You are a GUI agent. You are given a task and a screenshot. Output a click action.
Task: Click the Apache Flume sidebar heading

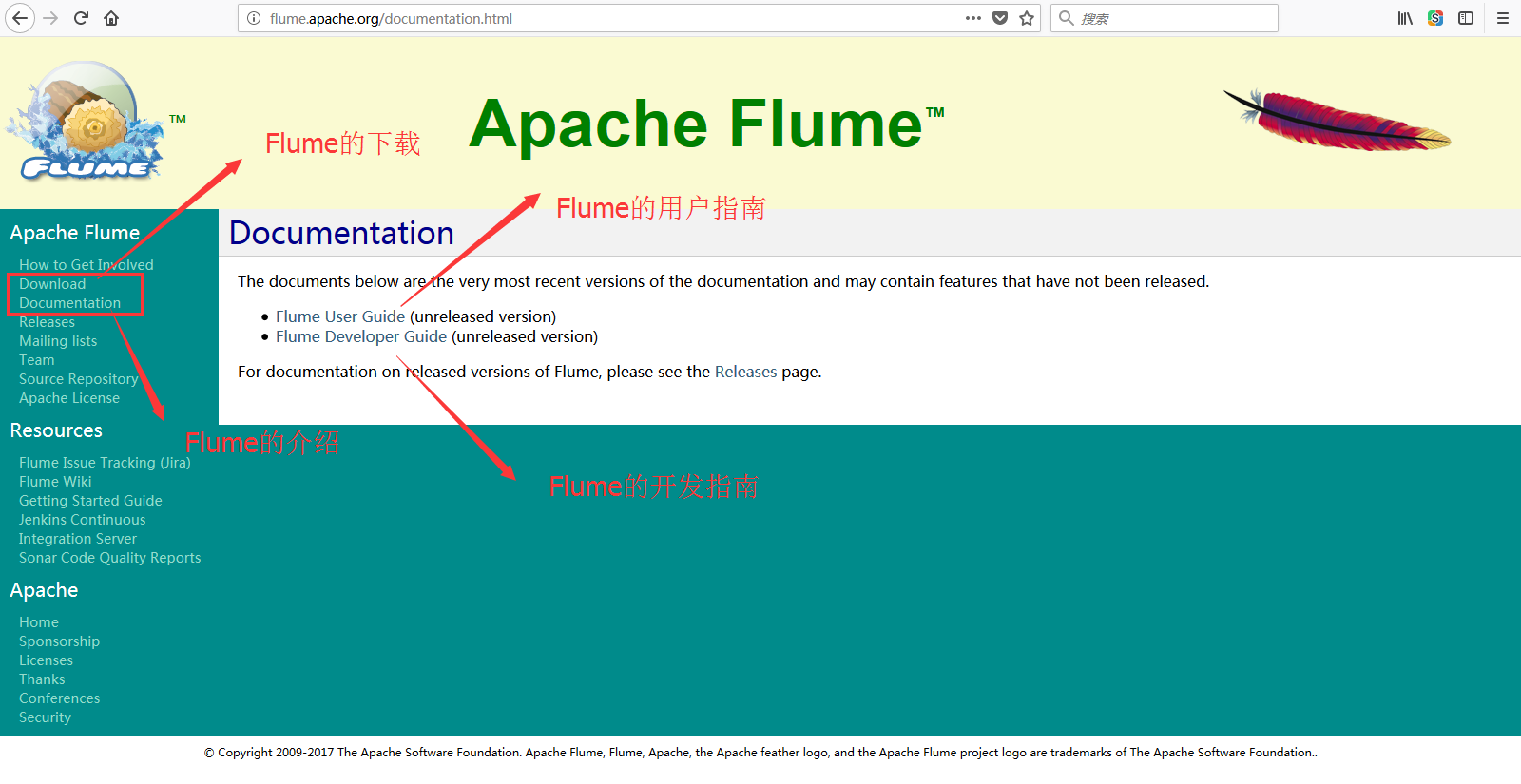(75, 233)
